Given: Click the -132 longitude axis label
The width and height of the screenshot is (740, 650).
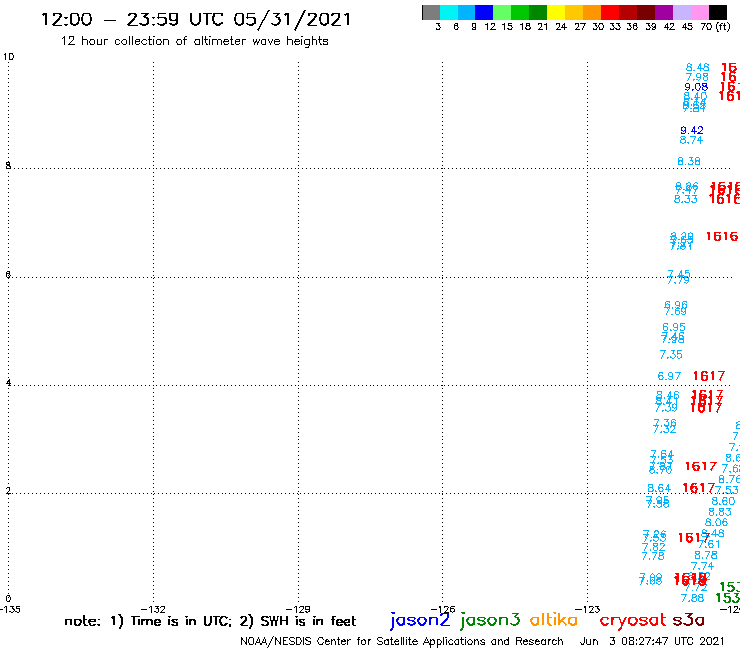Looking at the screenshot, I should 153,609.
